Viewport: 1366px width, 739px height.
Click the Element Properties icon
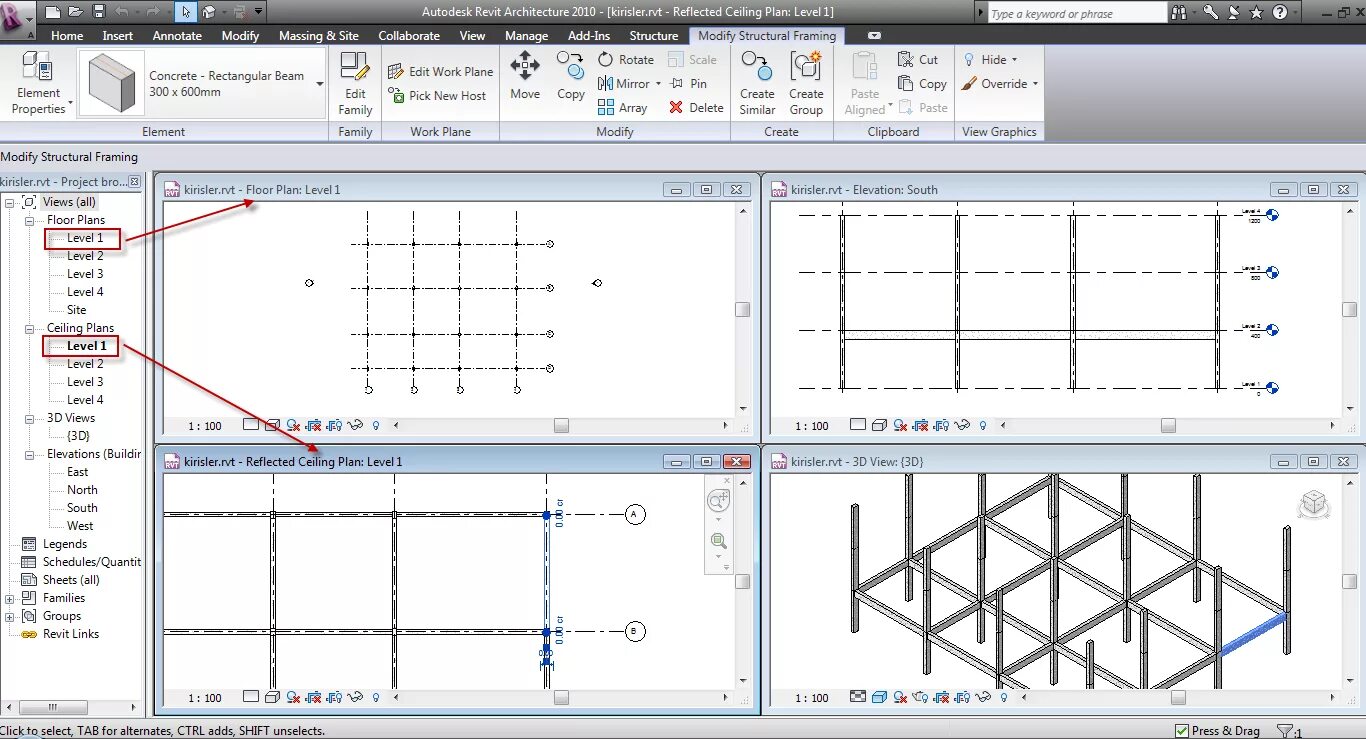(38, 68)
